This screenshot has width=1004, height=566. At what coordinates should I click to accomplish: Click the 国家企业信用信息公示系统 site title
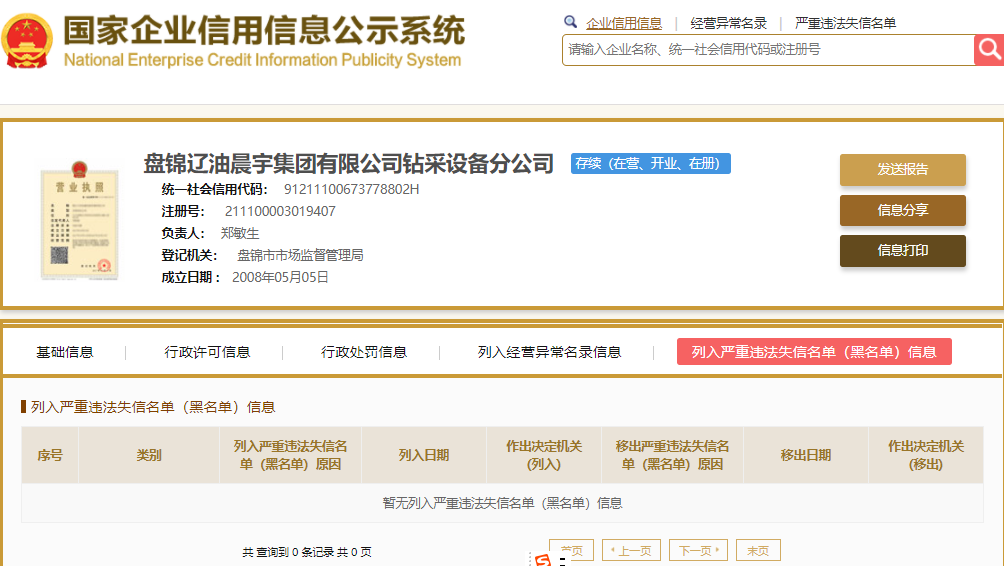coord(264,31)
